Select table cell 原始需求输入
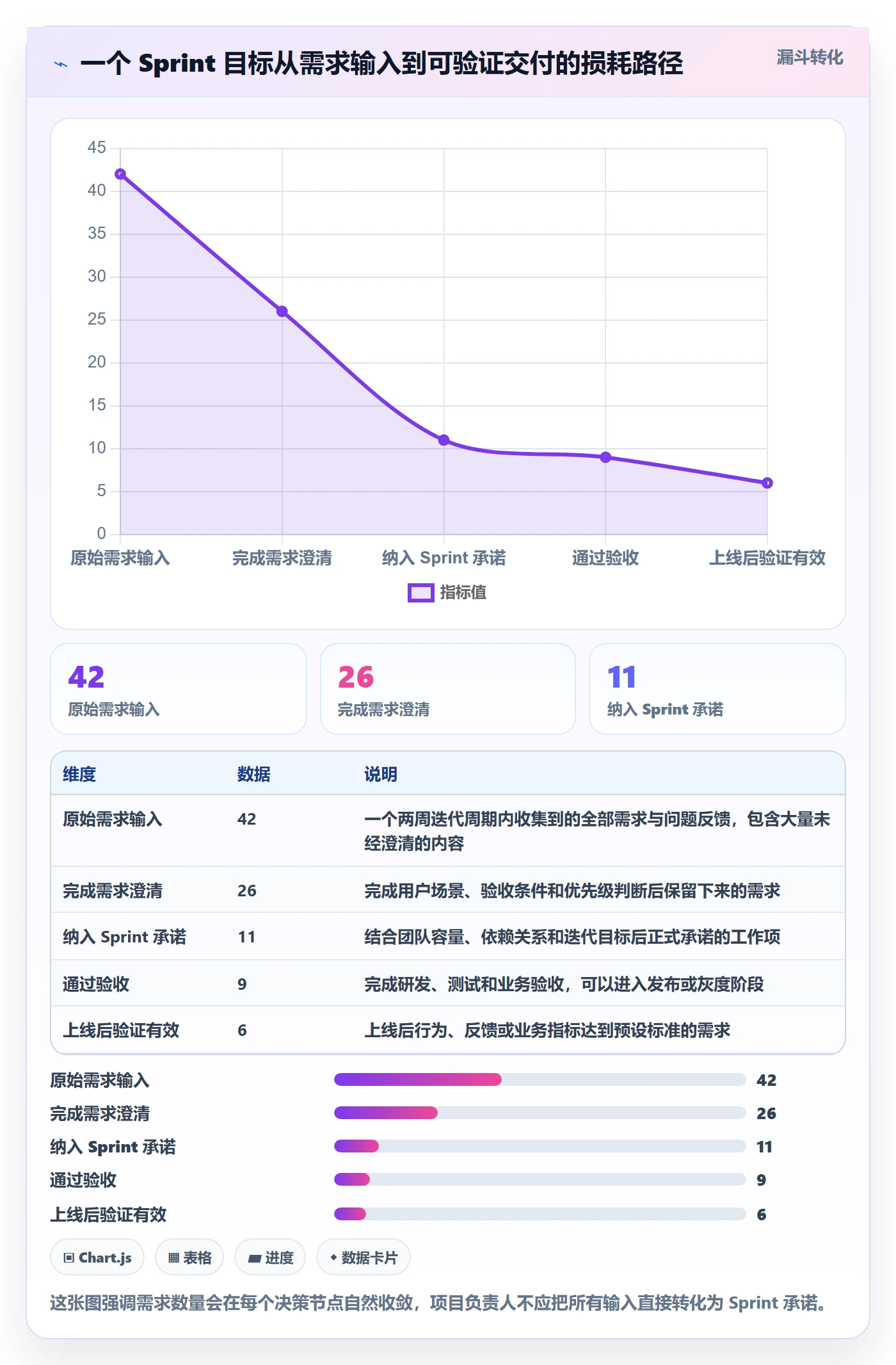The height and width of the screenshot is (1365, 896). [x=113, y=819]
